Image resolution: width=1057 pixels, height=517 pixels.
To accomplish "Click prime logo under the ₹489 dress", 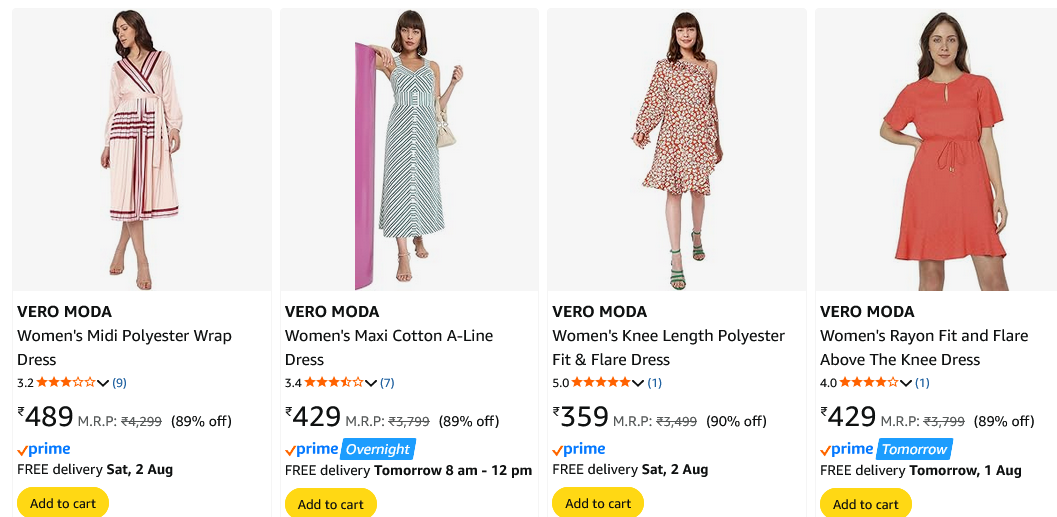I will [x=44, y=449].
